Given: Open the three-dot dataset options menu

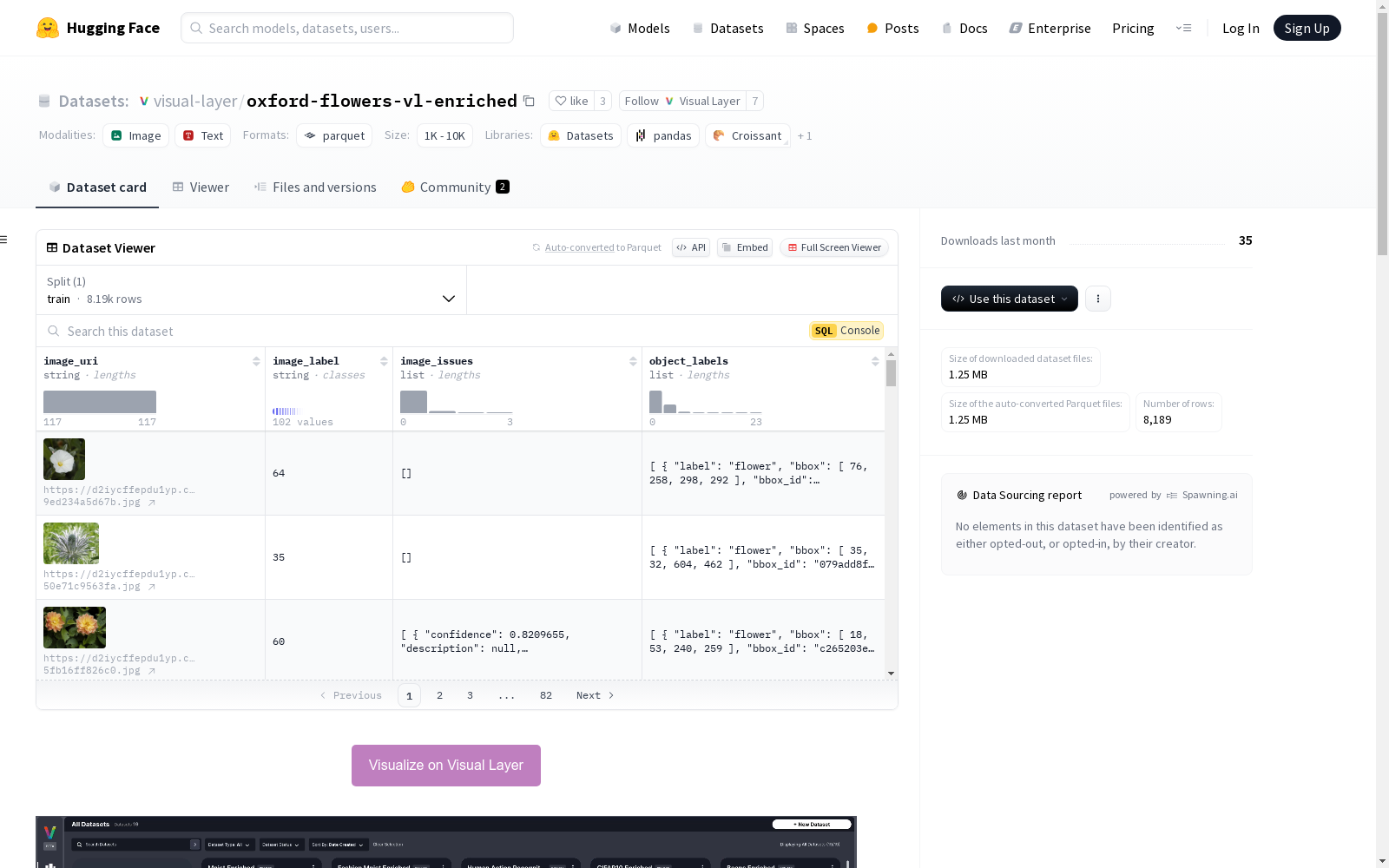Looking at the screenshot, I should [x=1098, y=299].
